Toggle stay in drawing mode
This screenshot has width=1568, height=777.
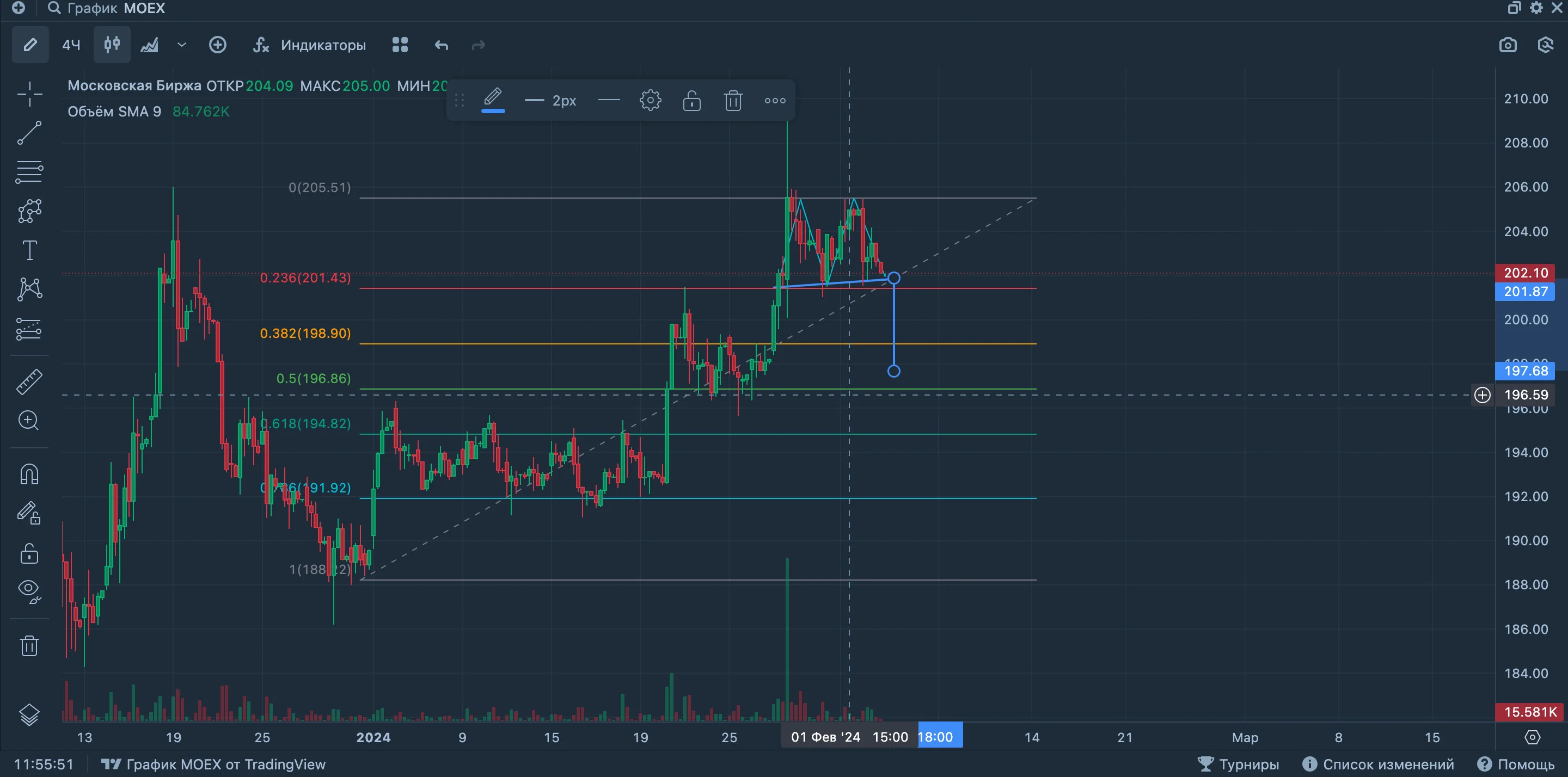[x=29, y=513]
